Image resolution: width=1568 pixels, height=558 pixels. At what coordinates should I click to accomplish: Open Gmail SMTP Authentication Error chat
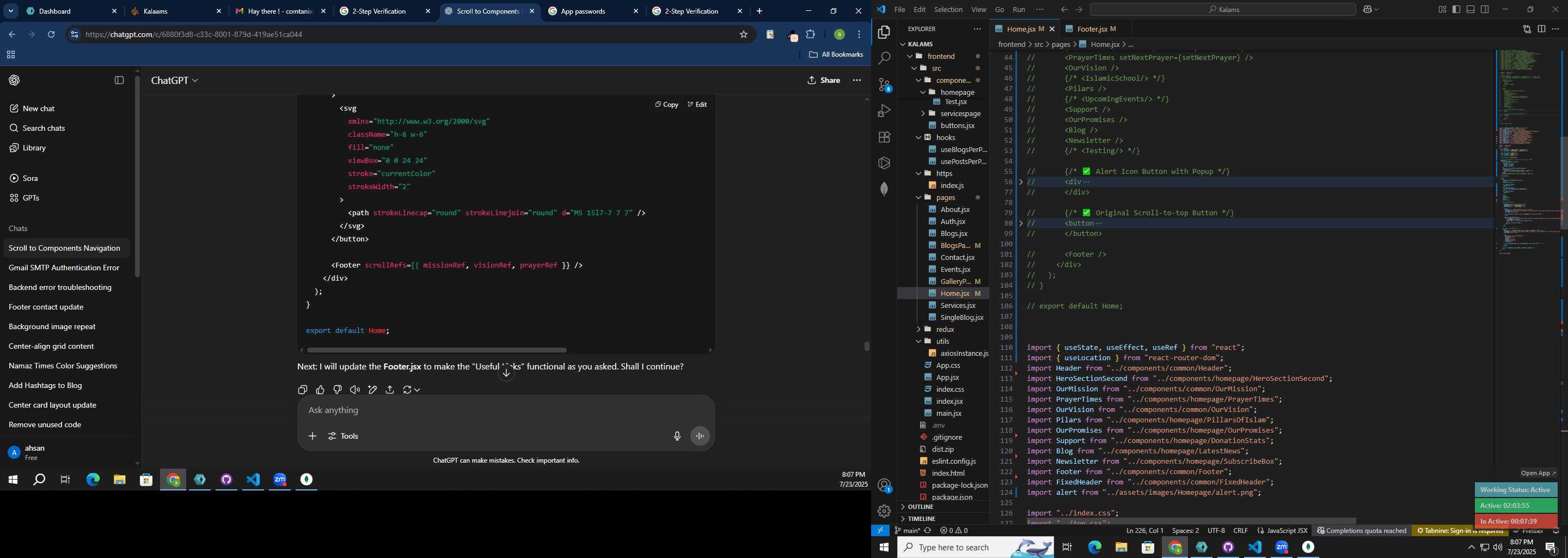click(64, 268)
